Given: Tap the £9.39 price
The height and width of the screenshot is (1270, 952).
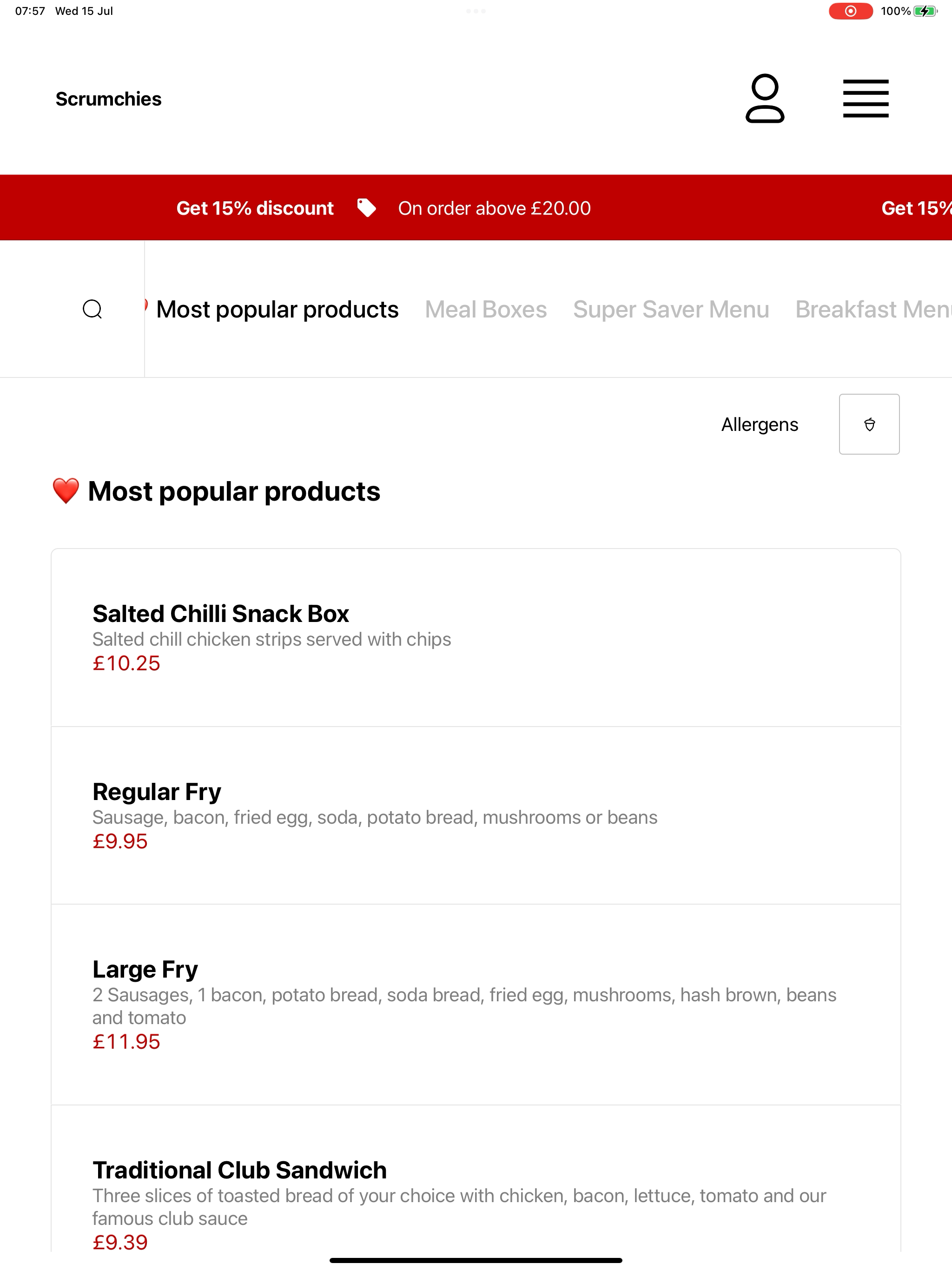Looking at the screenshot, I should [120, 1242].
